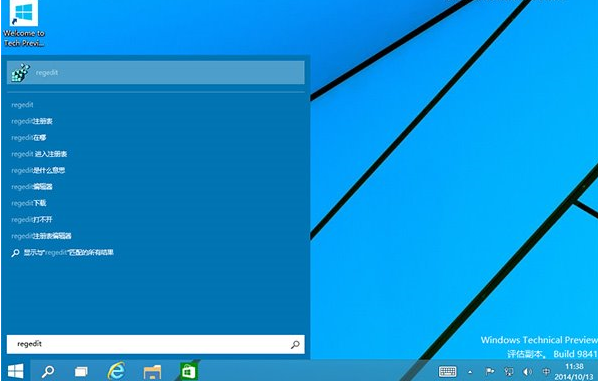Viewport: 598px width, 381px height.
Task: Select suggestion 'regedit编辑器'
Action: pos(32,187)
